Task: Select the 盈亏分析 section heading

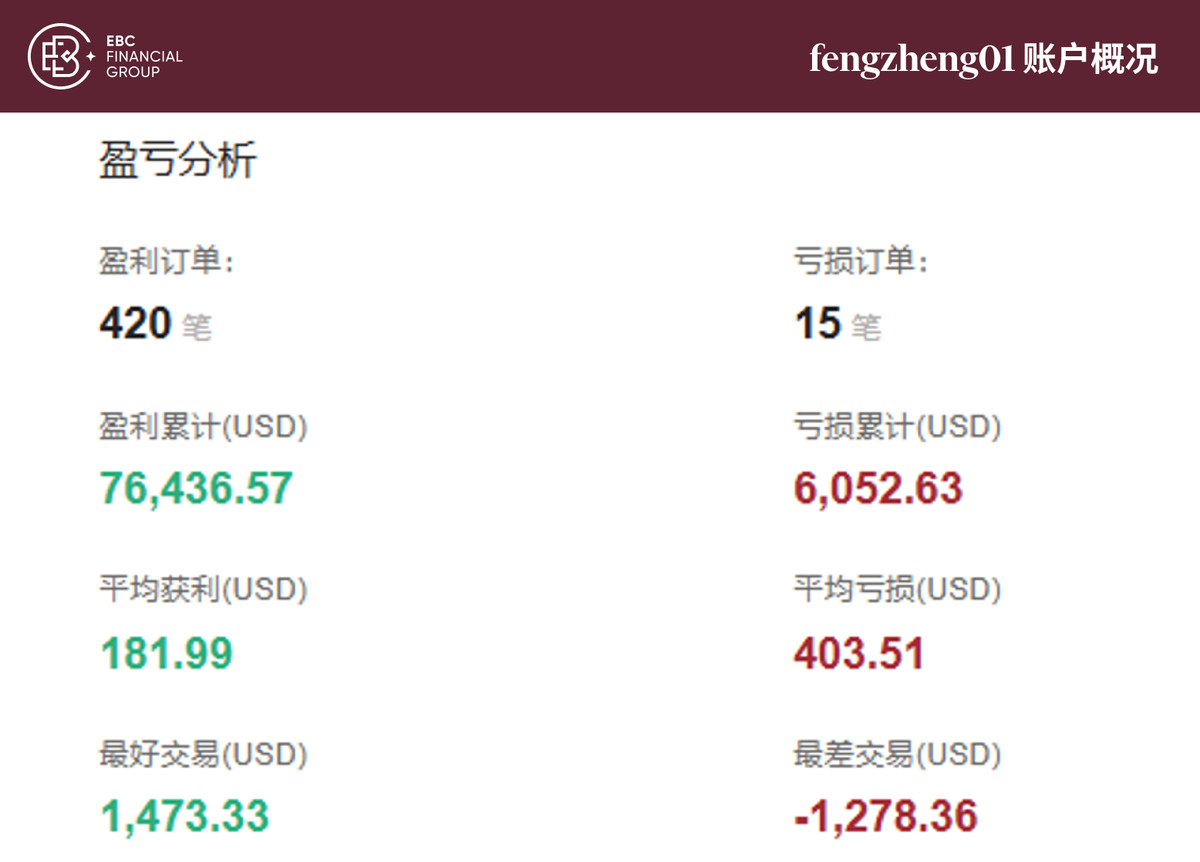Action: pos(177,161)
